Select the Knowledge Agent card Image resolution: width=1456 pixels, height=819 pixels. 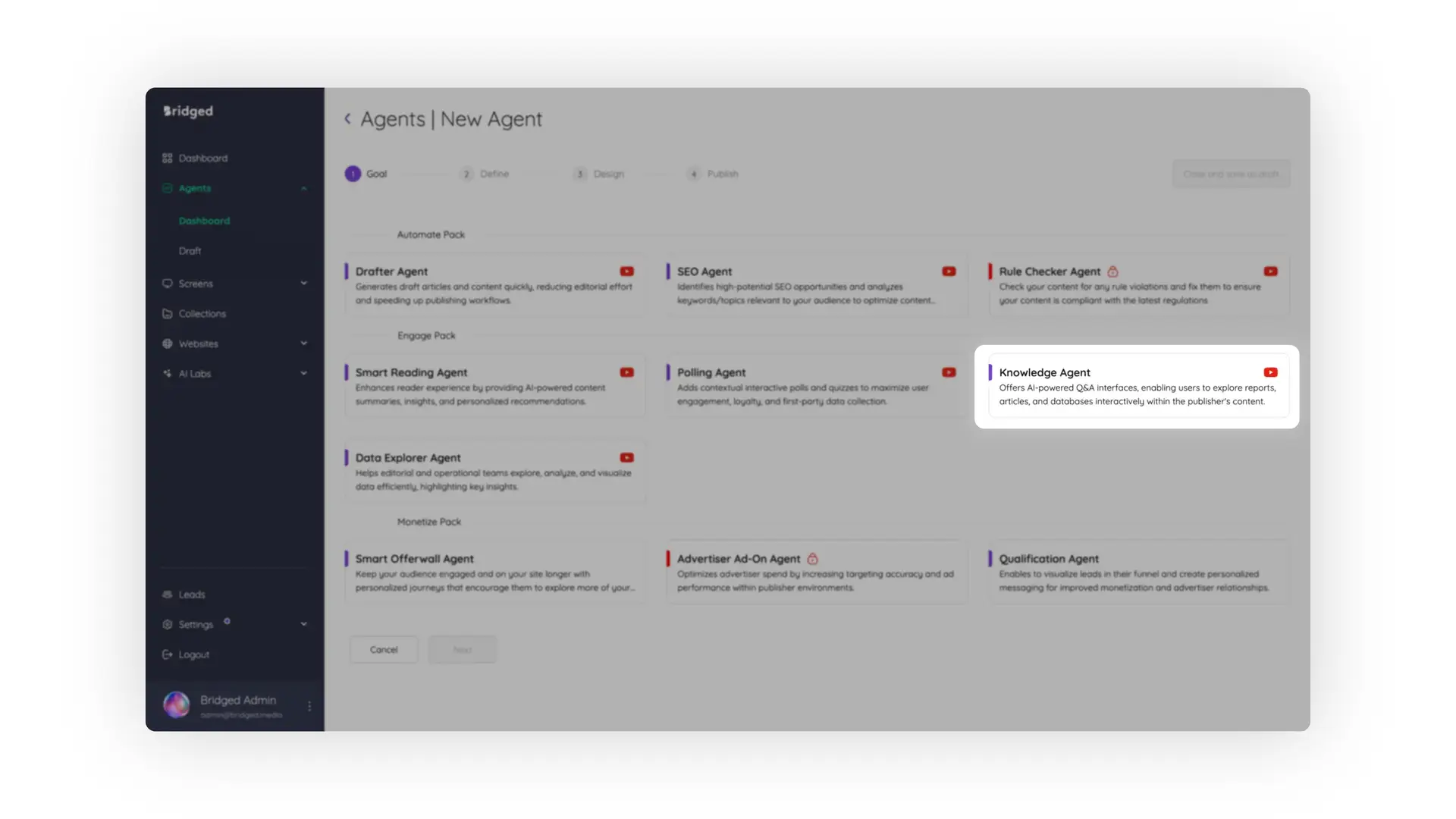tap(1135, 387)
